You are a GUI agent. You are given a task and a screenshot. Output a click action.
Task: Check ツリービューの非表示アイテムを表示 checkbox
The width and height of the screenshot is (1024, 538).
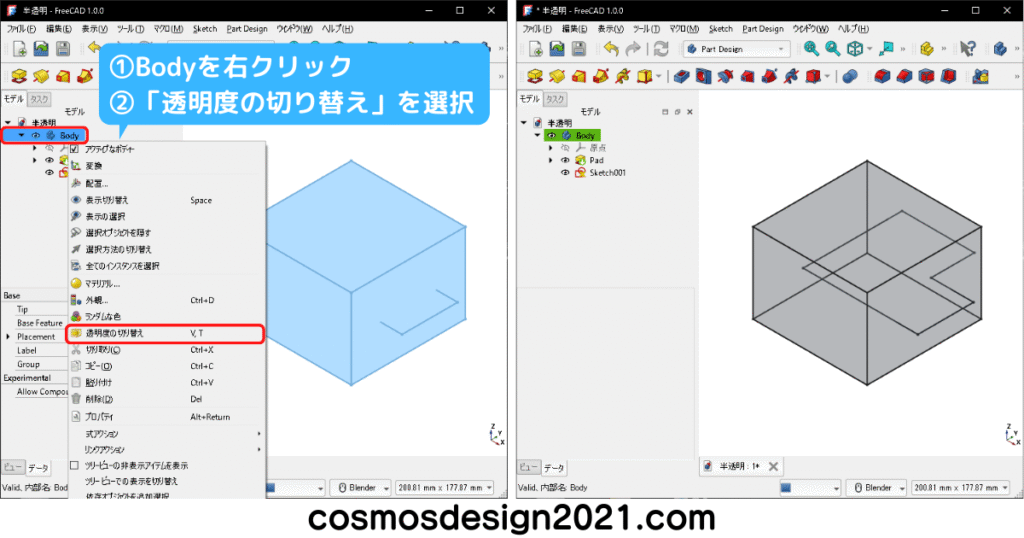(x=74, y=466)
